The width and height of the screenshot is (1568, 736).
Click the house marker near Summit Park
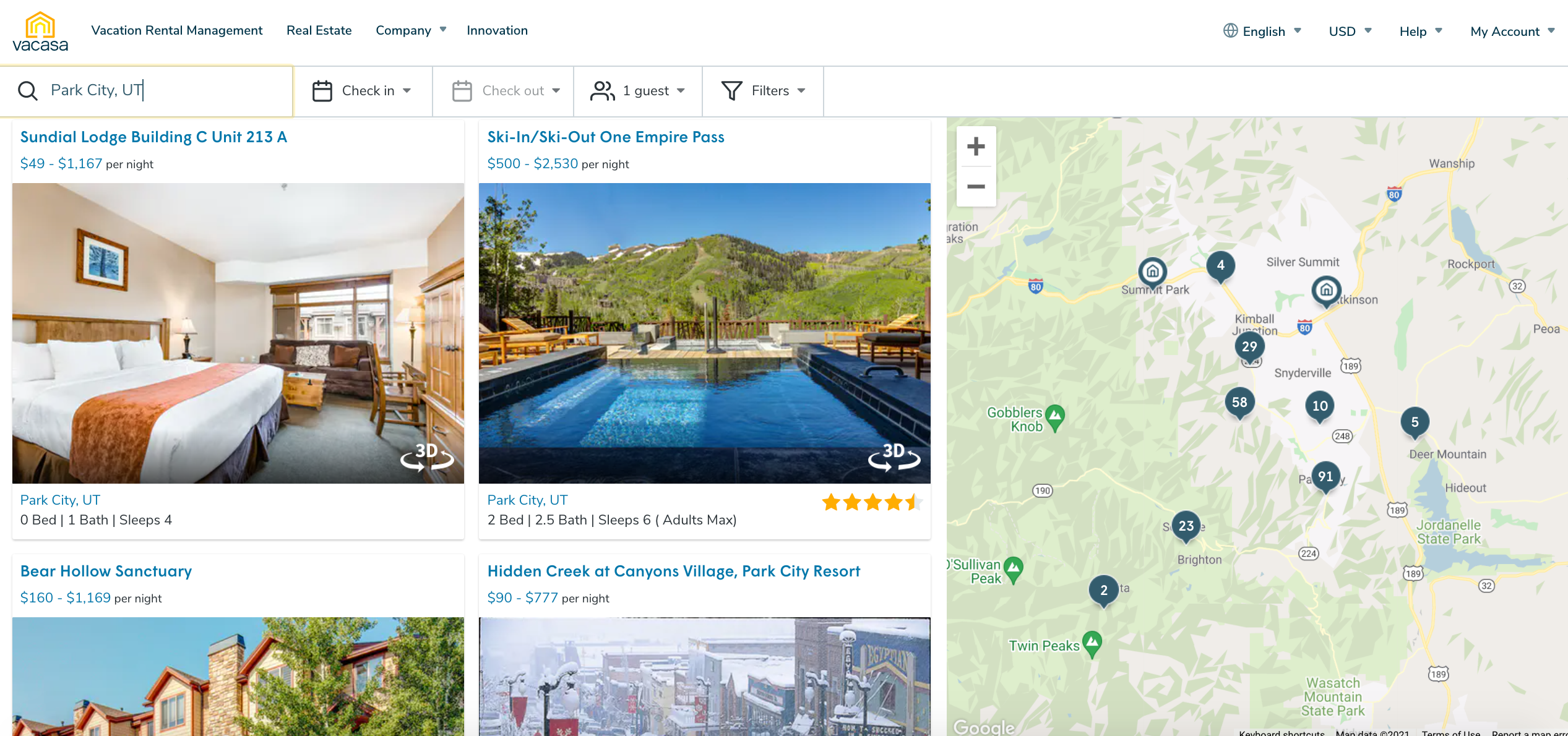click(x=1152, y=272)
